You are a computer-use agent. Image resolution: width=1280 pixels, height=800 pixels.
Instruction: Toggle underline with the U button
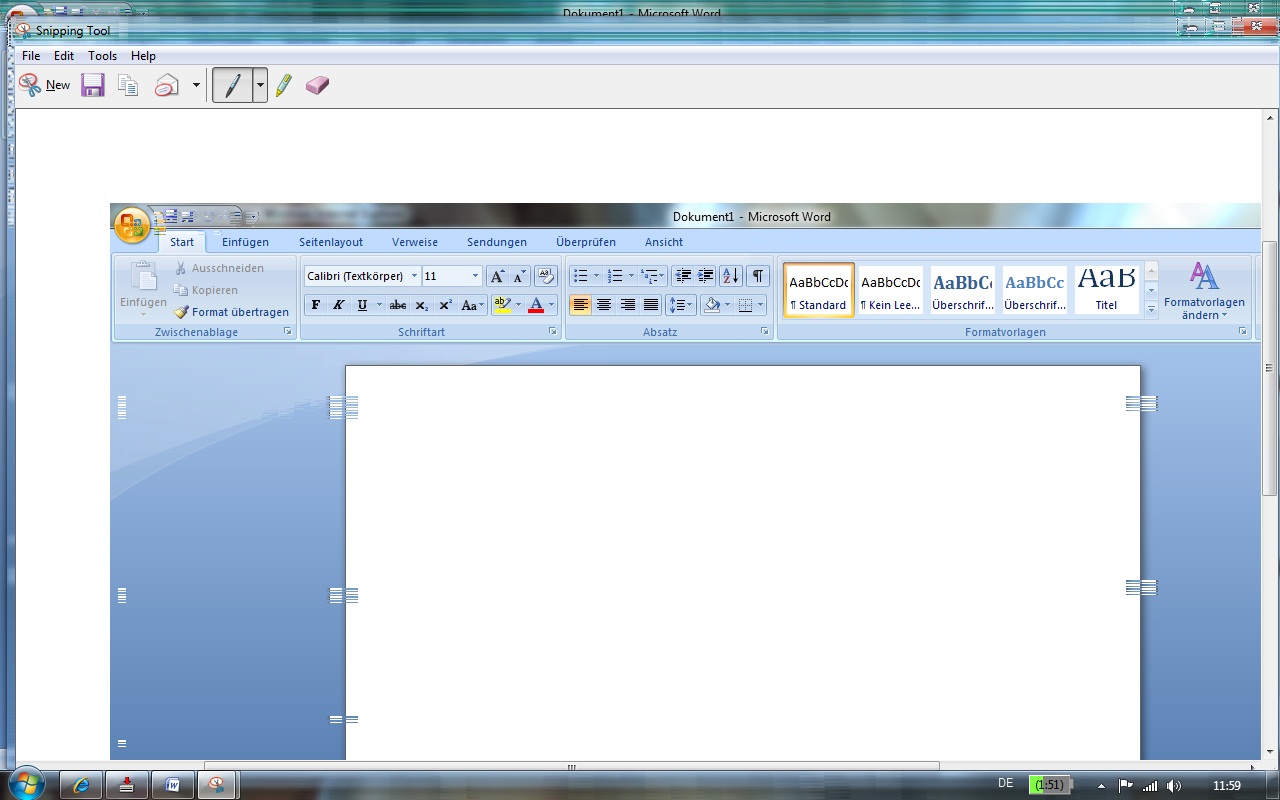pyautogui.click(x=362, y=305)
